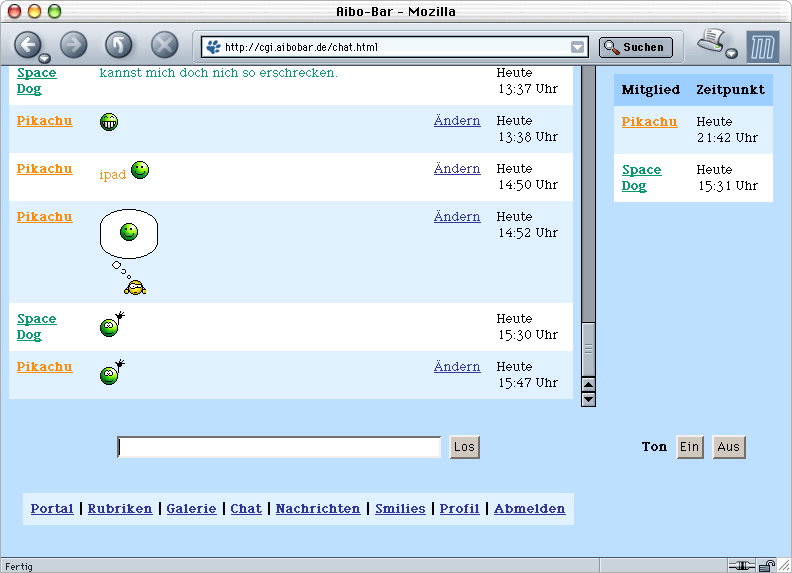This screenshot has height=573, width=792.
Task: Click Ändern link for the 14:50 message
Action: coord(457,169)
